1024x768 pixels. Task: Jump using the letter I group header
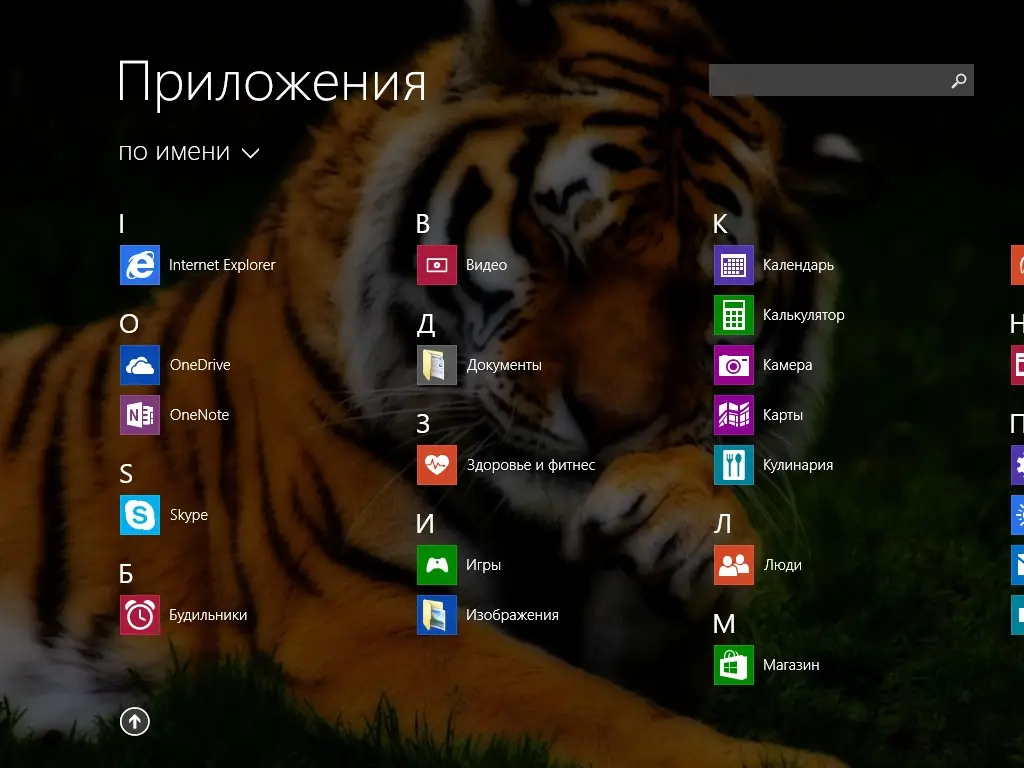pos(122,224)
